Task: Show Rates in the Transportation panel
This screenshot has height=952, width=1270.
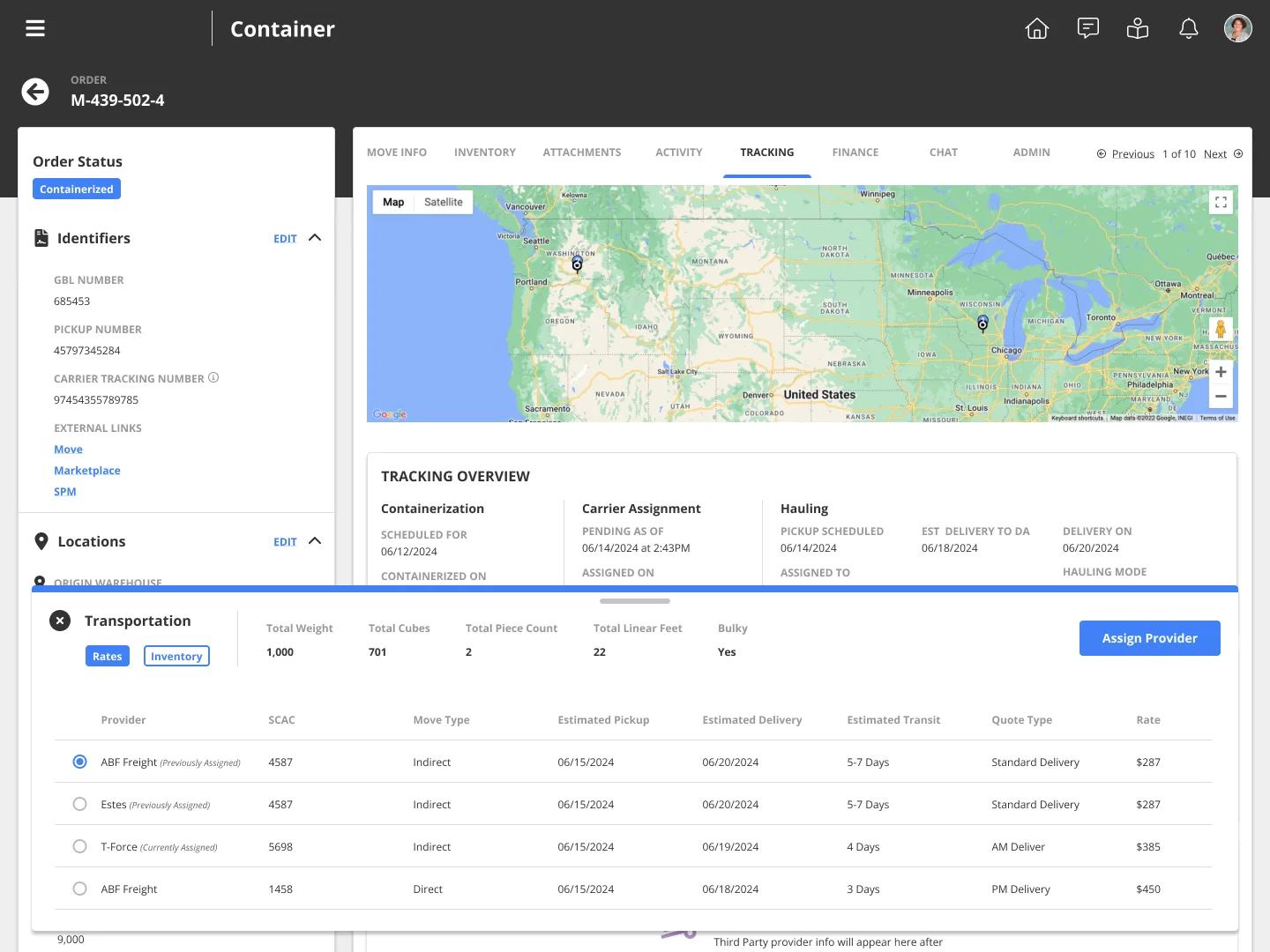Action: (108, 656)
